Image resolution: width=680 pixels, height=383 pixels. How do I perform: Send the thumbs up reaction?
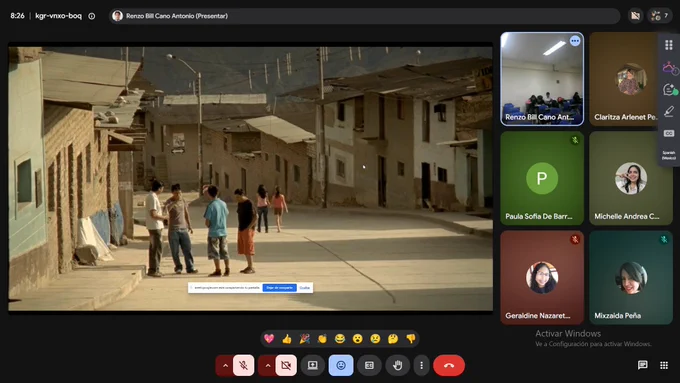(287, 339)
